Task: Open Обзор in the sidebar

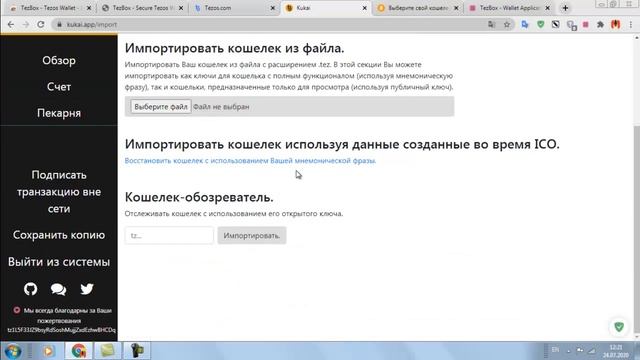Action: [x=59, y=60]
